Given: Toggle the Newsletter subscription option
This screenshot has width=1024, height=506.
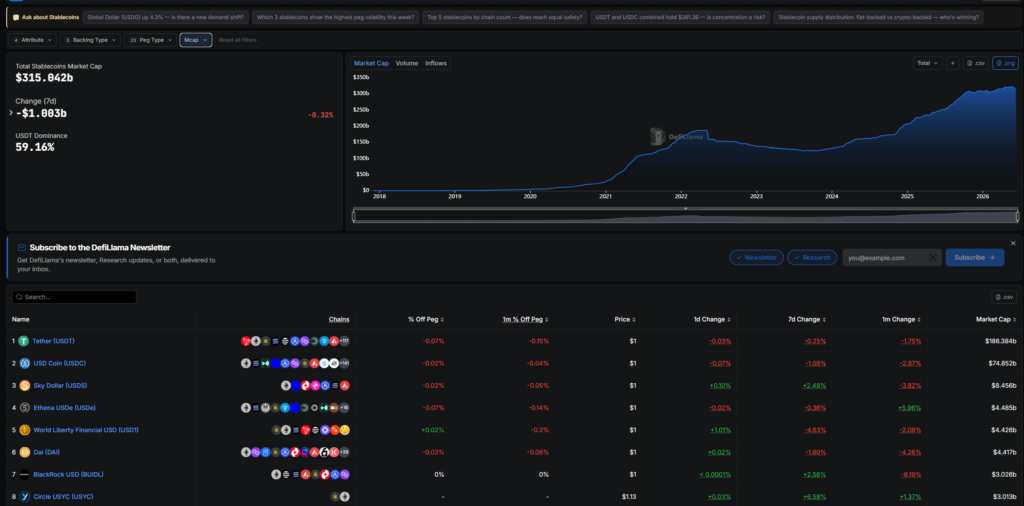Looking at the screenshot, I should [x=756, y=257].
